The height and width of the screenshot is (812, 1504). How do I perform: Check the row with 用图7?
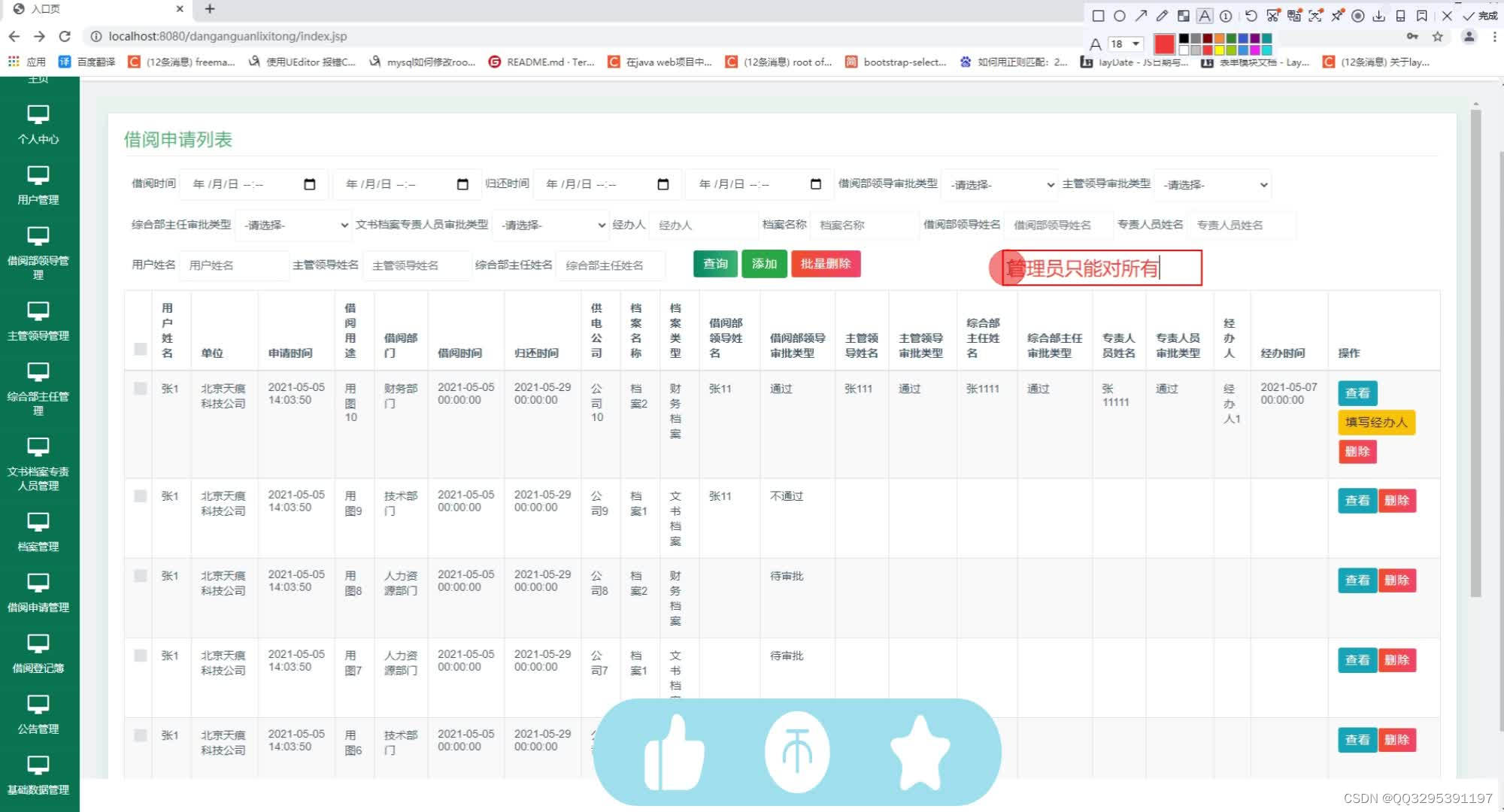(x=140, y=656)
